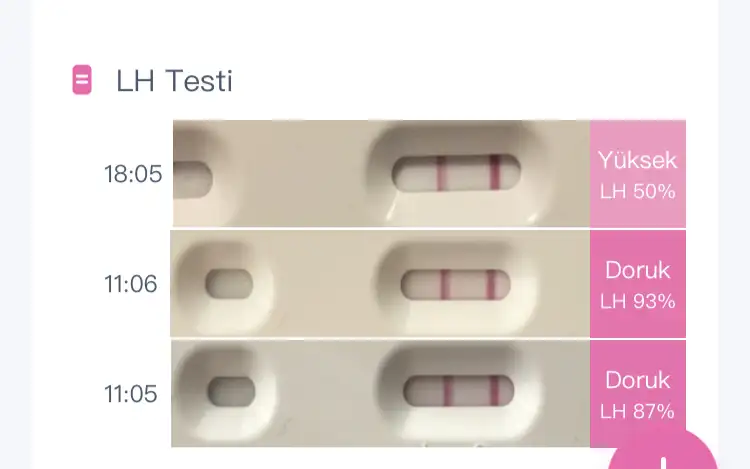The image size is (750, 469).
Task: Click the 18:05 timestamp label
Action: pyautogui.click(x=132, y=174)
